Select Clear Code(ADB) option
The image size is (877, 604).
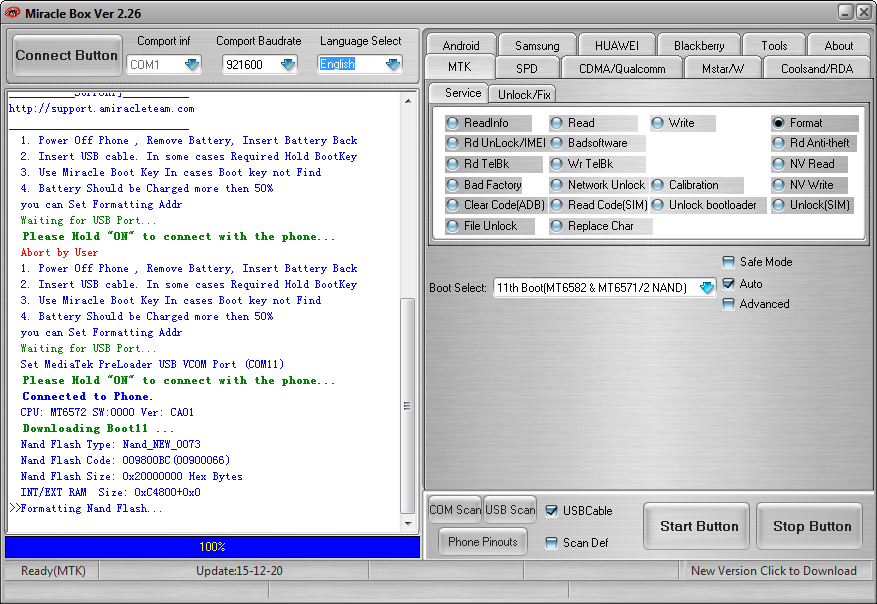(x=496, y=205)
